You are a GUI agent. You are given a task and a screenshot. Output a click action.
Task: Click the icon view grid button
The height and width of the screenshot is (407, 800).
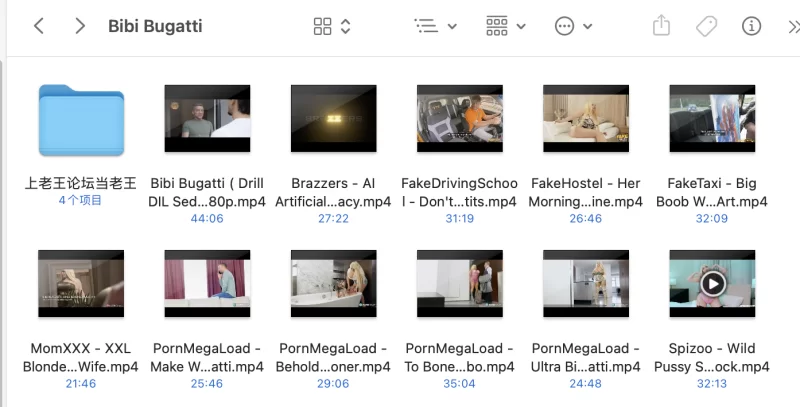click(322, 26)
